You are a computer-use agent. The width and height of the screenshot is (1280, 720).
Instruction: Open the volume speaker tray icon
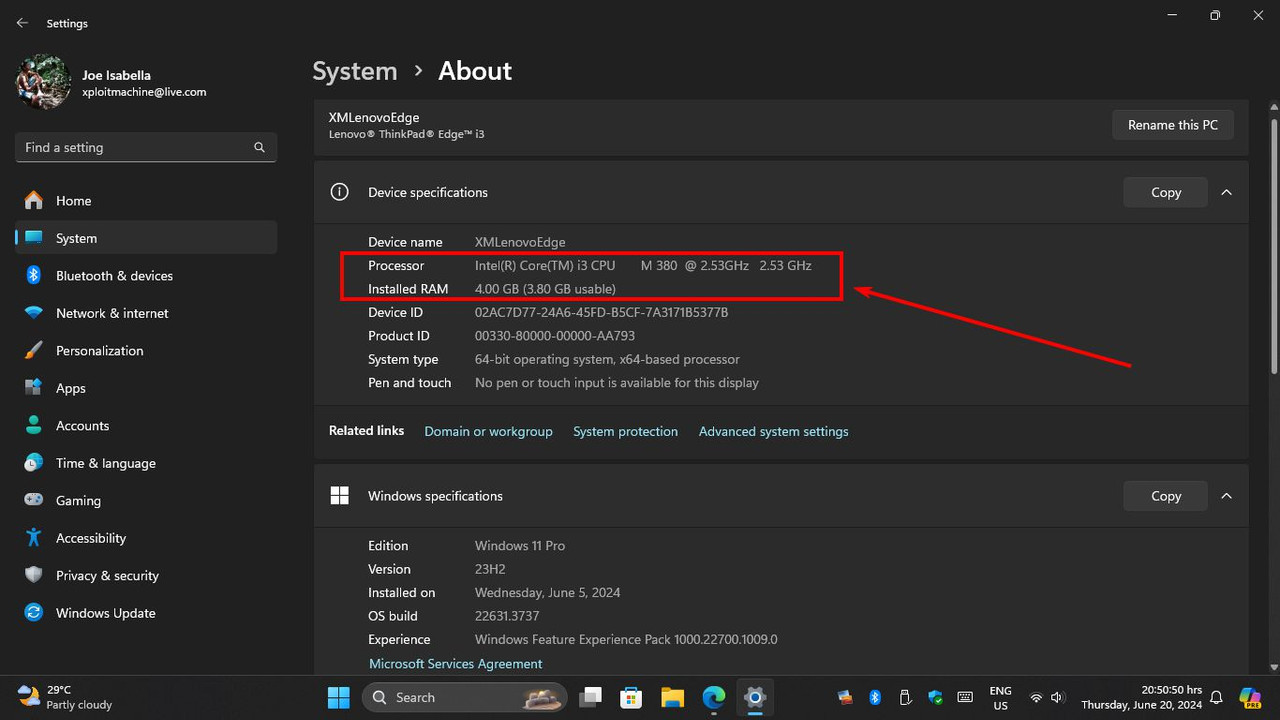tap(1058, 697)
